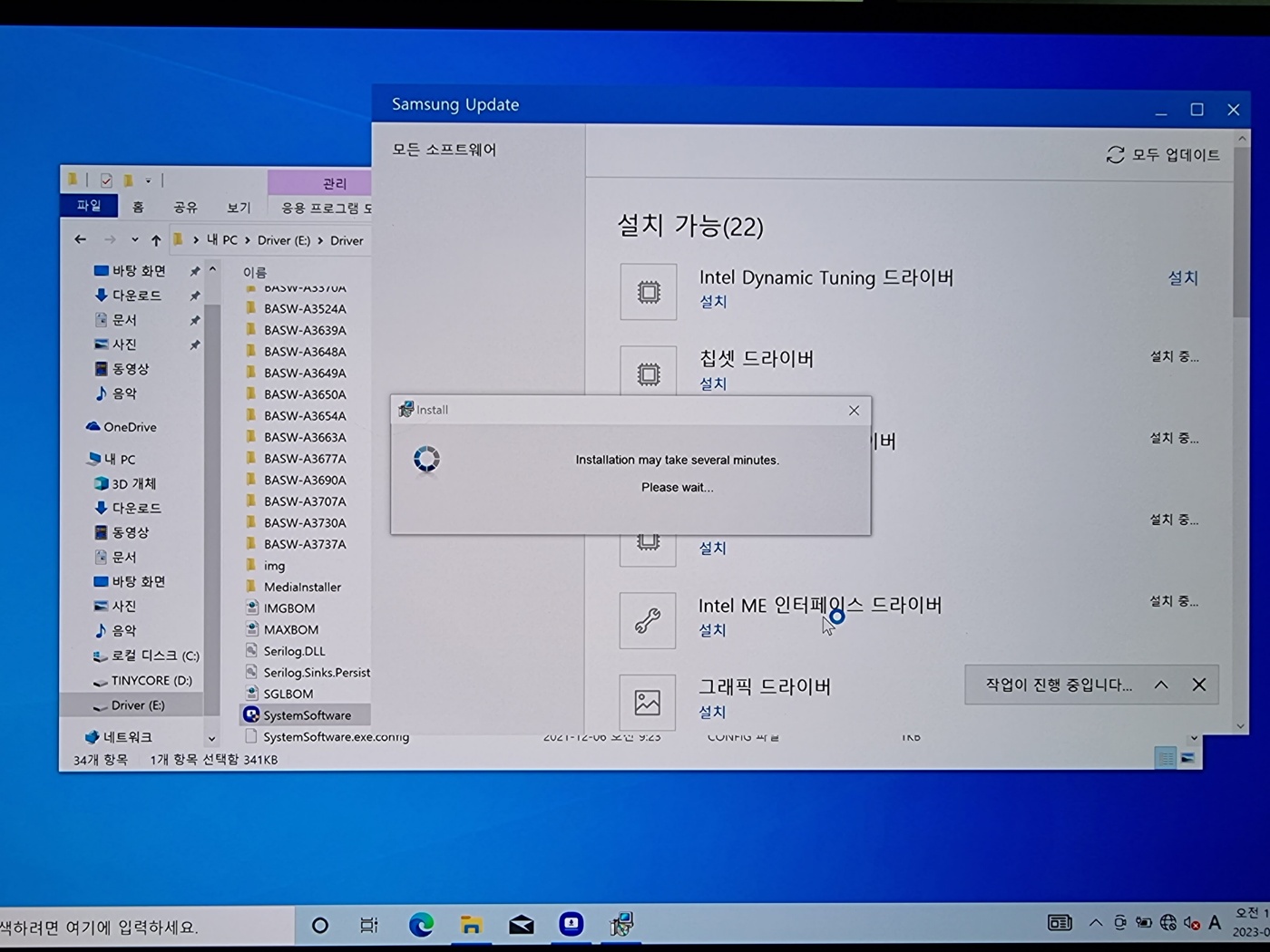Viewport: 1270px width, 952px height.
Task: Click the Explorer up-one-level arrow
Action: (156, 240)
